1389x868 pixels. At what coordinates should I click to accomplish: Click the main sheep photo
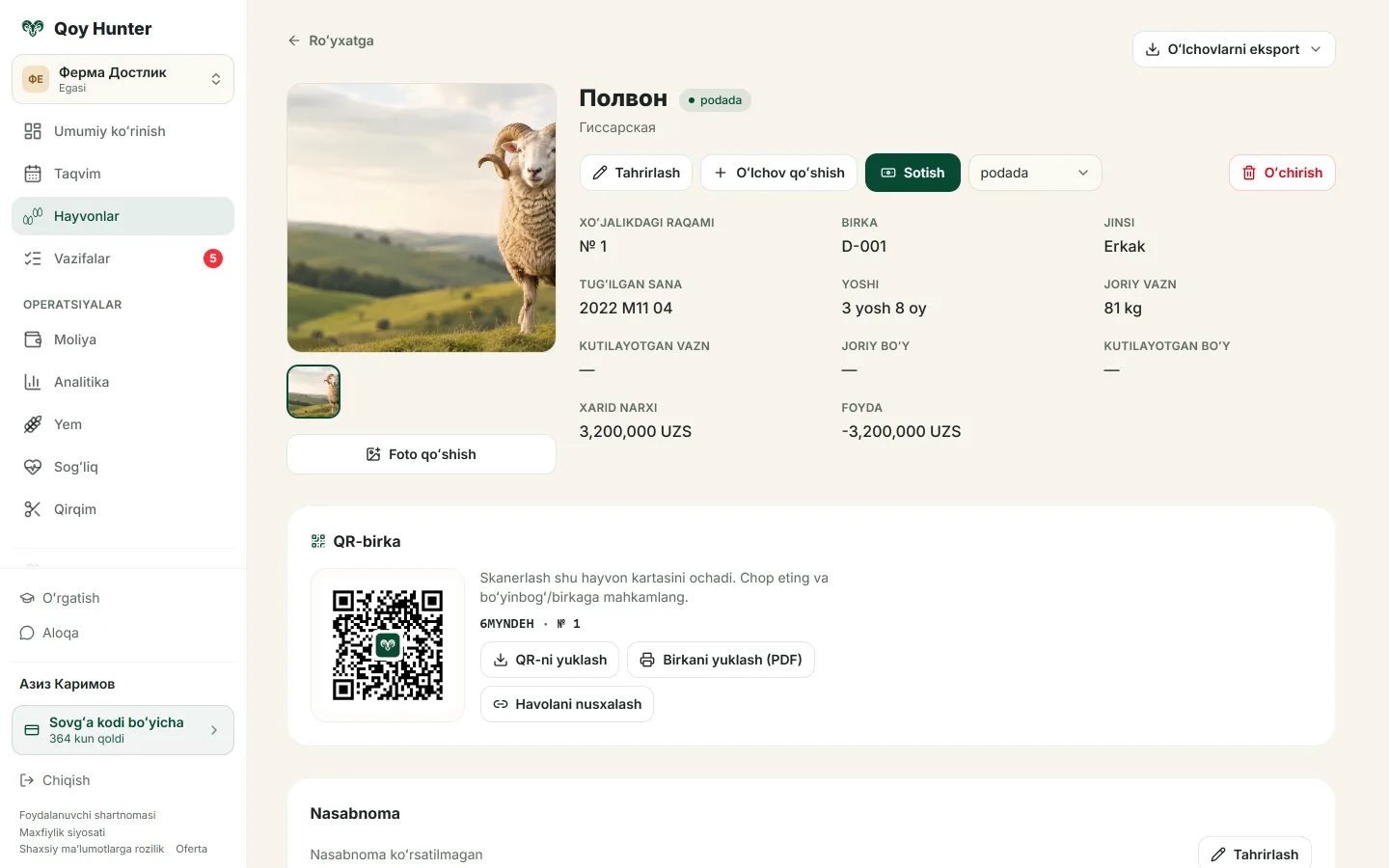[x=422, y=217]
